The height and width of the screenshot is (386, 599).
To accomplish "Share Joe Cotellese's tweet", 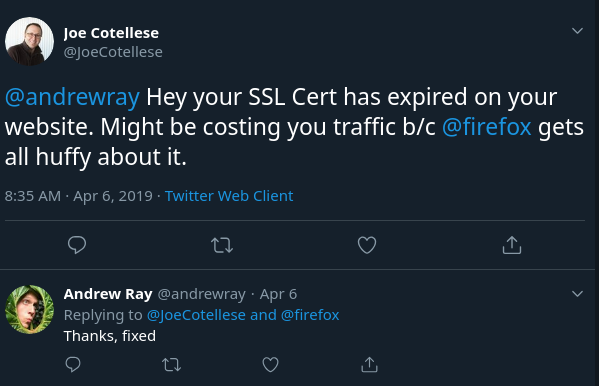I will click(512, 245).
